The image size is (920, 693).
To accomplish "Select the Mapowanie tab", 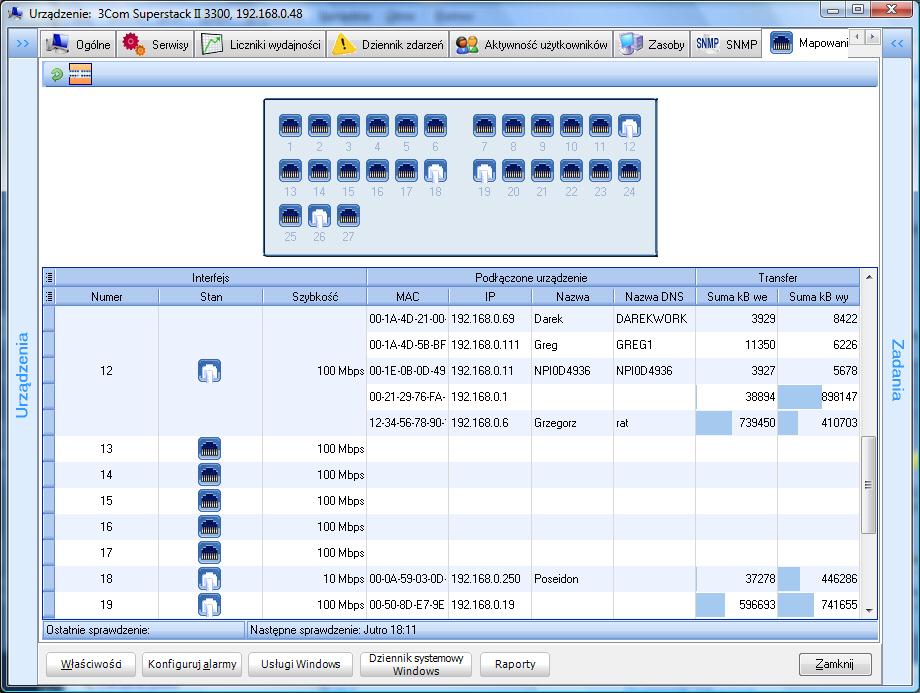I will click(808, 43).
